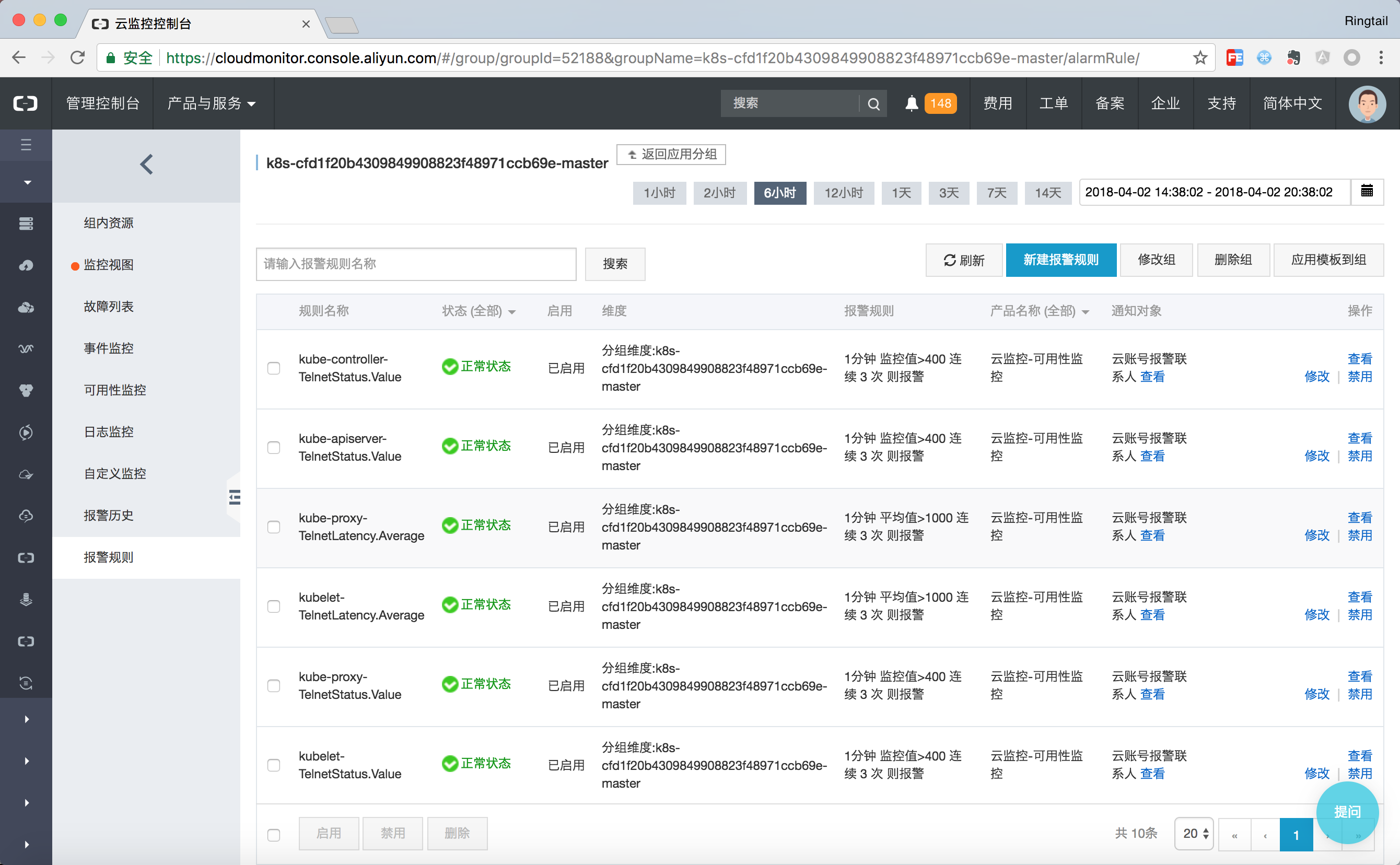The image size is (1400, 865).
Task: Expand the second collapsed arrow group in dark sidebar
Action: coord(26,762)
